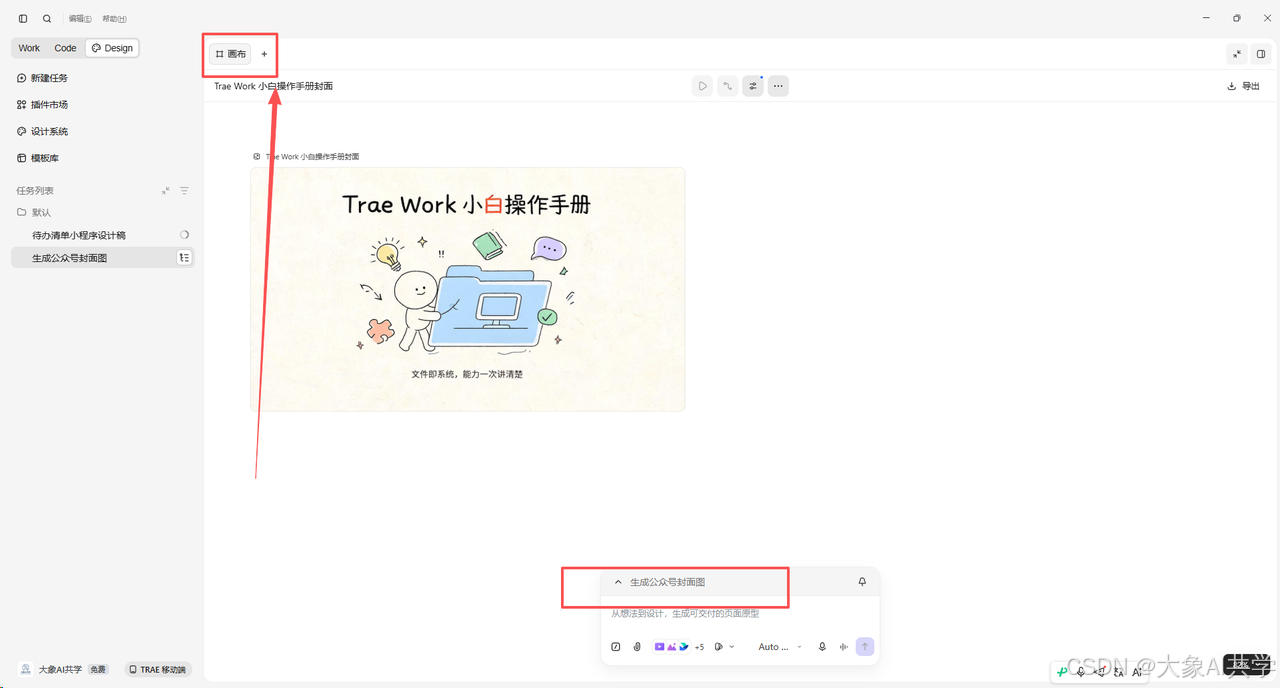Viewport: 1280px width, 688px height.
Task: Open task 待办清单小程序设计稿
Action: [x=79, y=235]
